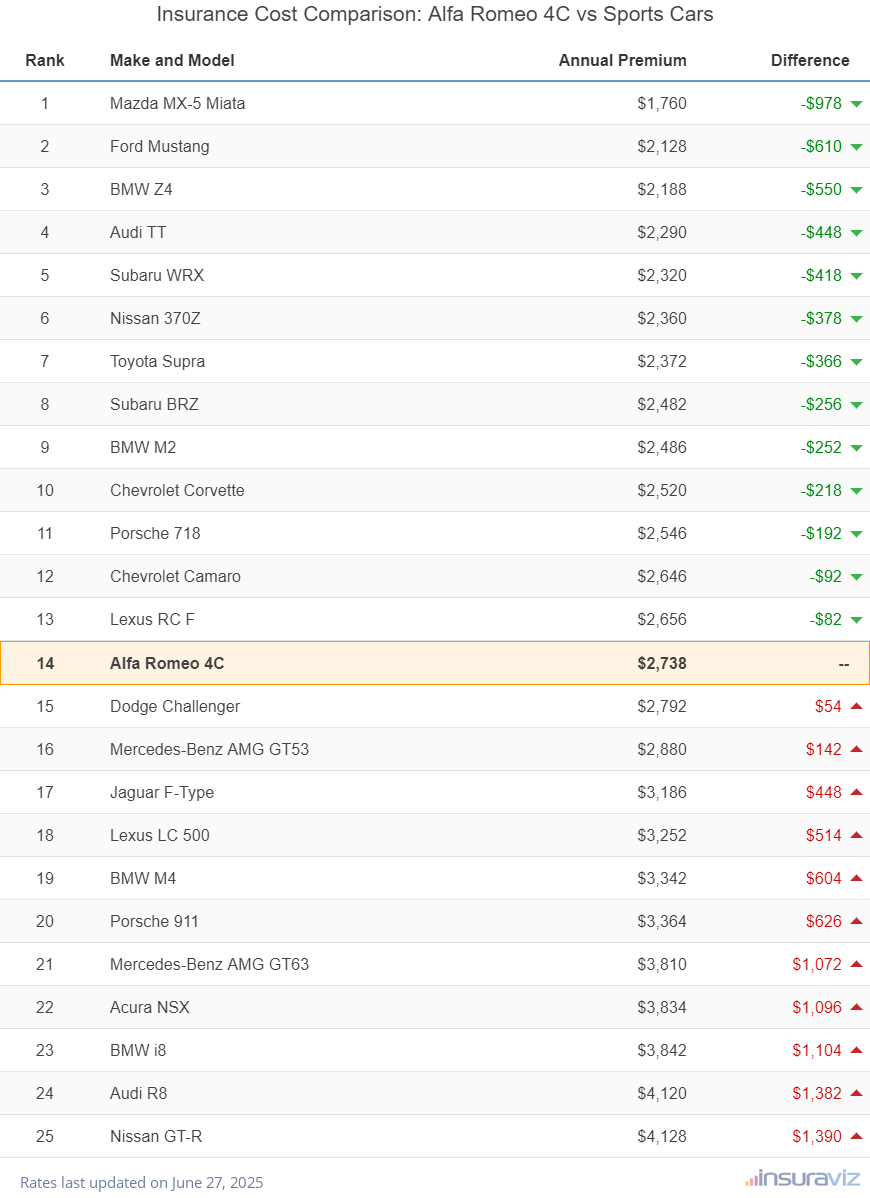The image size is (870, 1198).
Task: Click the red up arrow beside $1,104
Action: pos(856,1050)
